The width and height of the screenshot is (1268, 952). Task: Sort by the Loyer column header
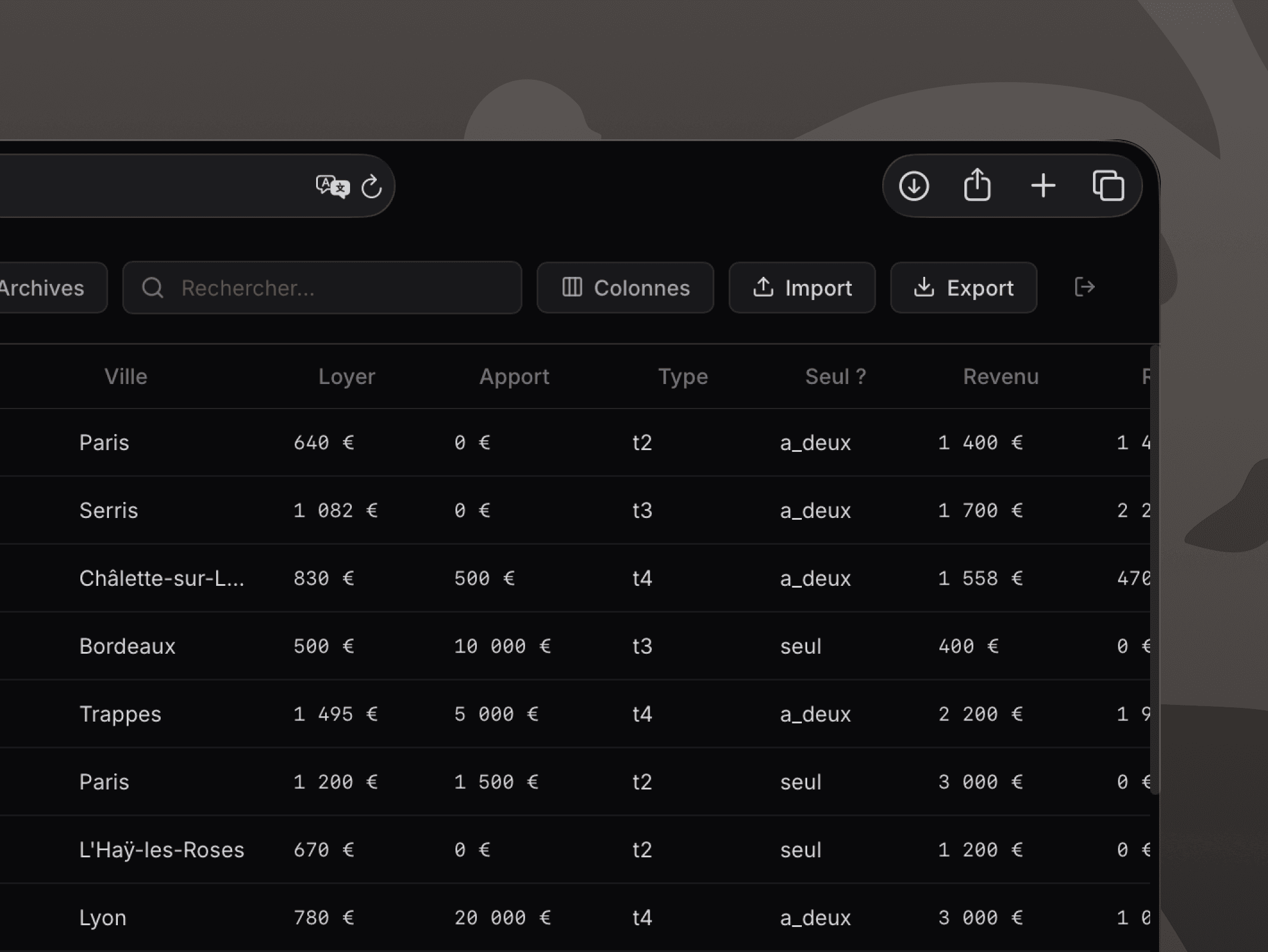[346, 376]
